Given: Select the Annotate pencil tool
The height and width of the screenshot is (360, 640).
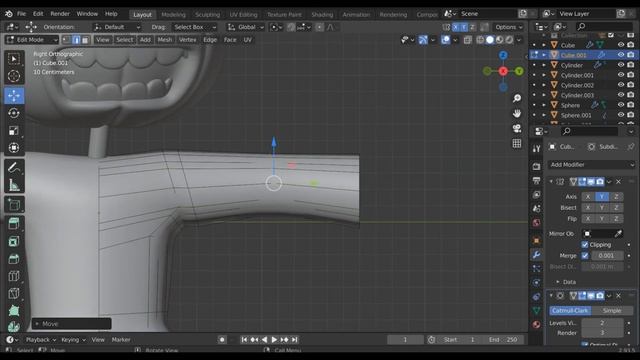Looking at the screenshot, I should coord(14,167).
